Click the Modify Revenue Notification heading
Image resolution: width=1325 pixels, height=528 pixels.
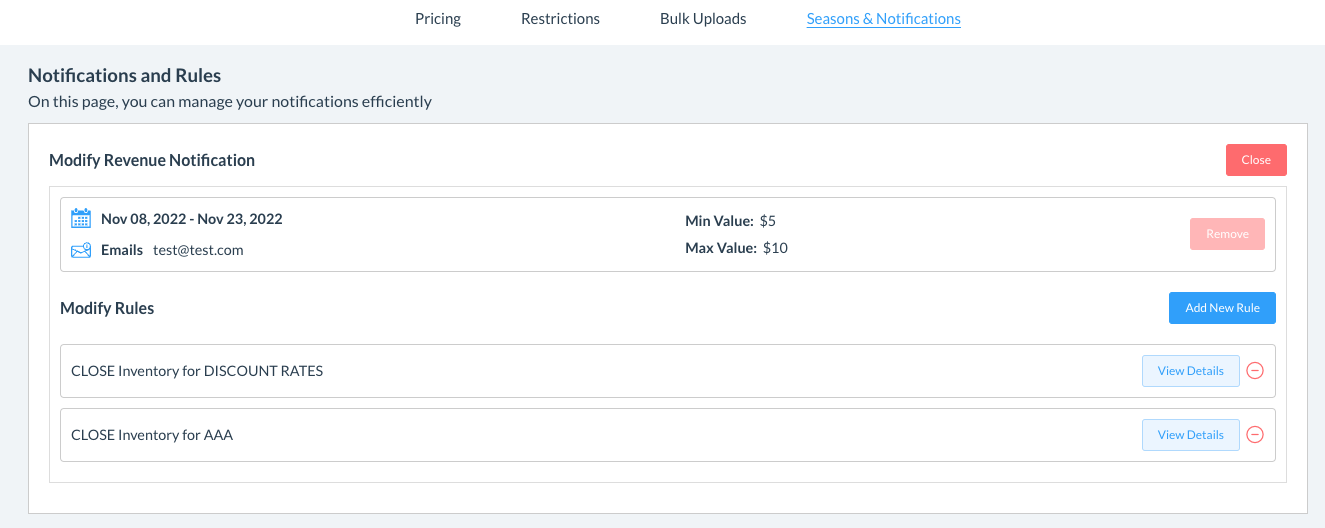tap(152, 160)
